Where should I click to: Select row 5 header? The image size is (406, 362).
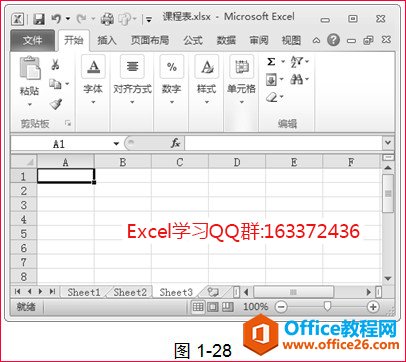pyautogui.click(x=23, y=233)
